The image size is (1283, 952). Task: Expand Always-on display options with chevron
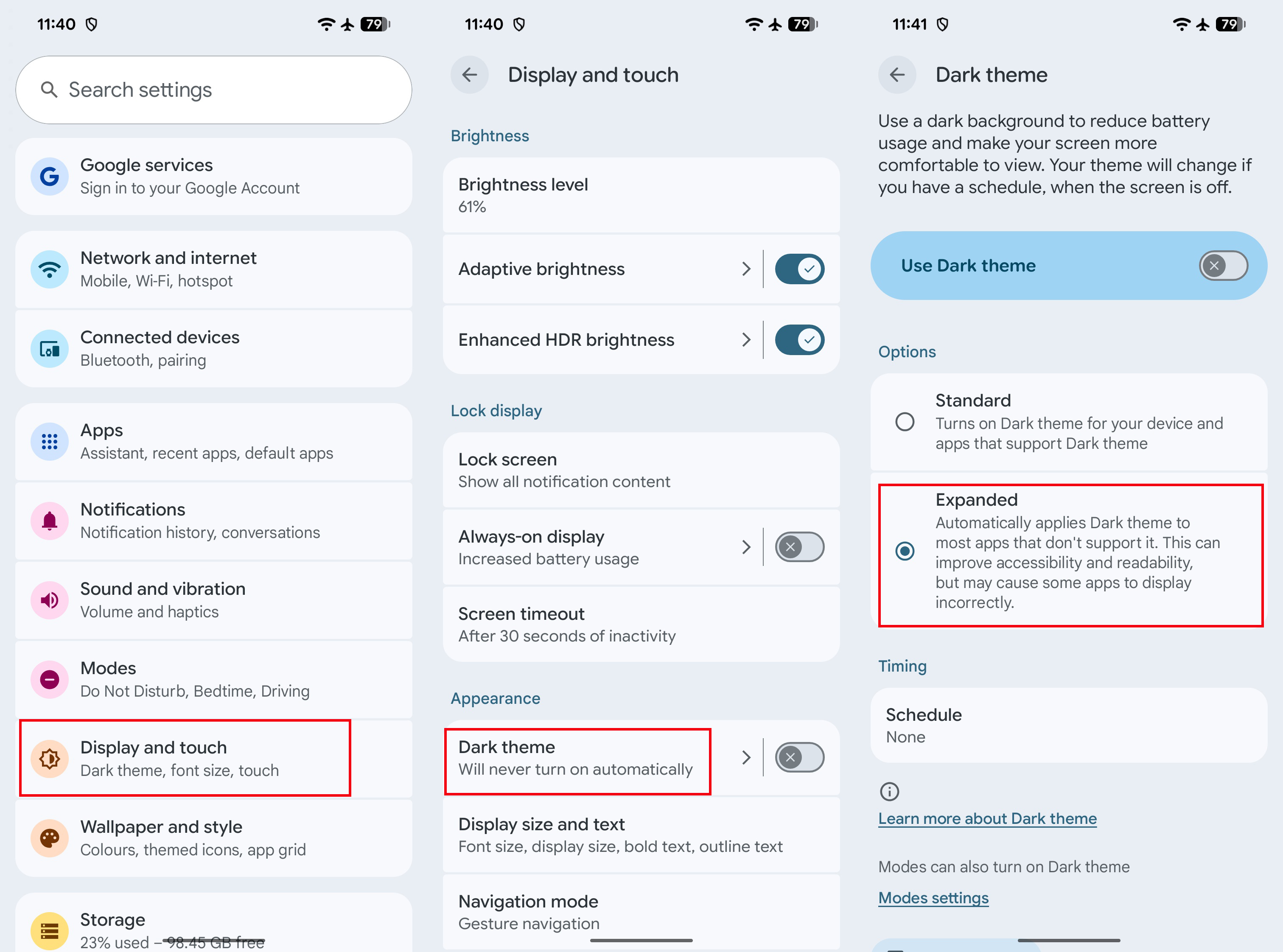point(746,547)
